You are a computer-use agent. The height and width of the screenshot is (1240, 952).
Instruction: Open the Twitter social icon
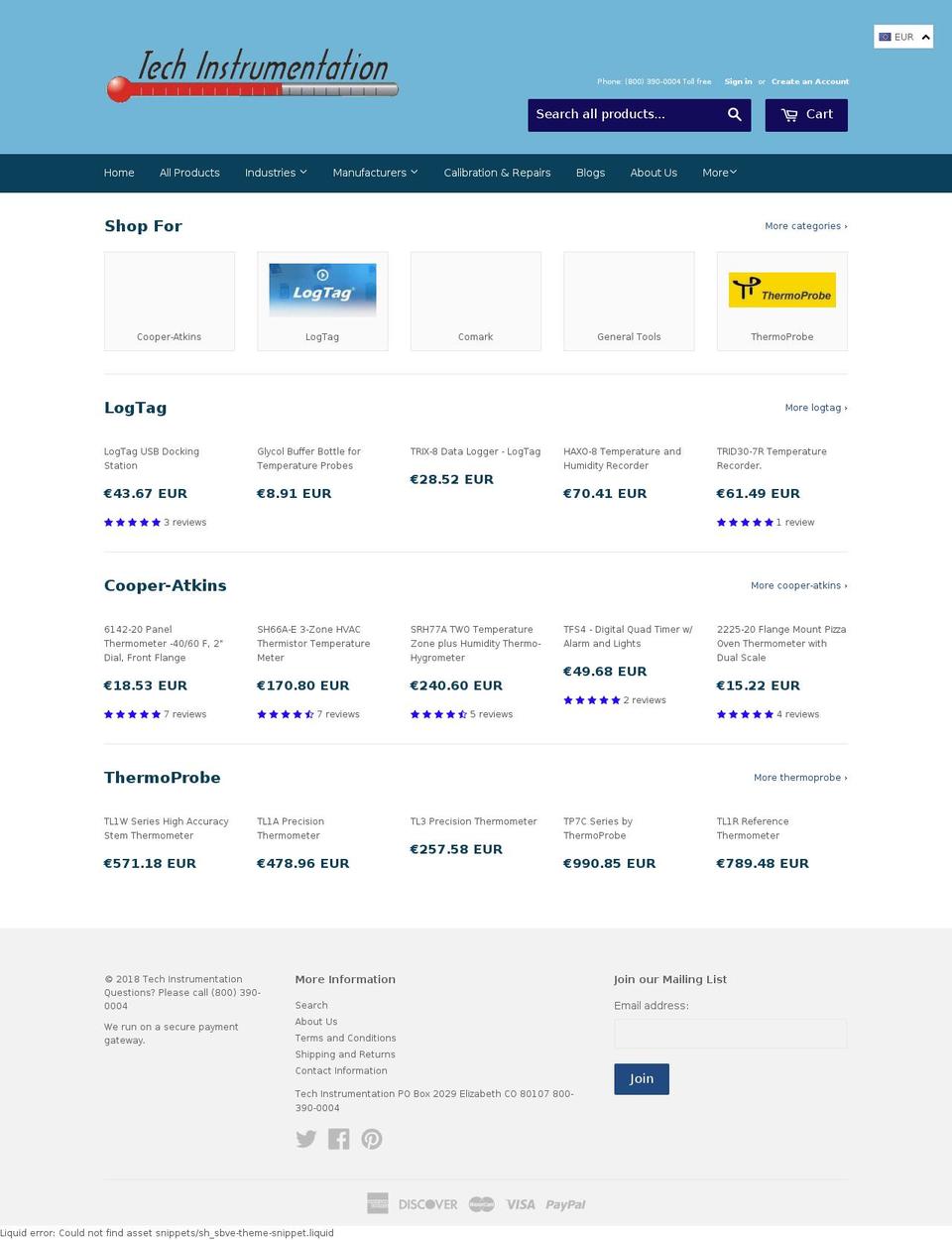click(x=306, y=1139)
